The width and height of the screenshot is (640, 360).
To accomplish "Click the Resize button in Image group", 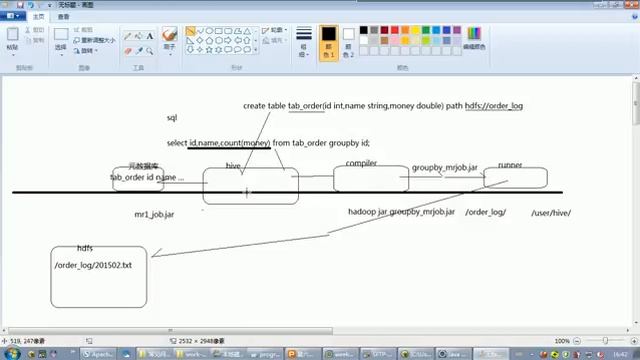I will click(94, 40).
